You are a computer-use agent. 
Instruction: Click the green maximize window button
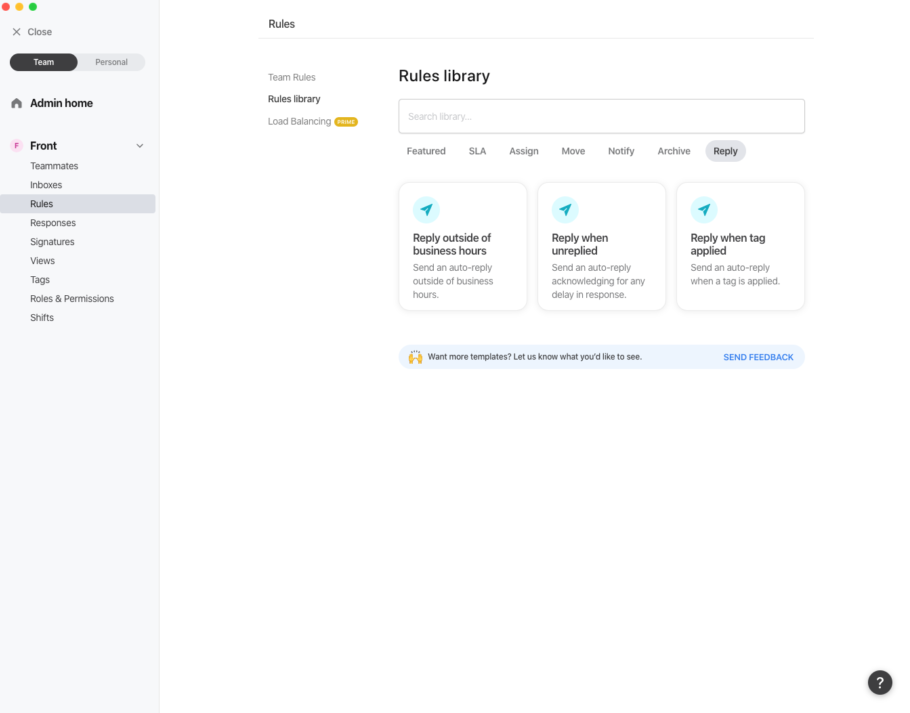tap(33, 6)
